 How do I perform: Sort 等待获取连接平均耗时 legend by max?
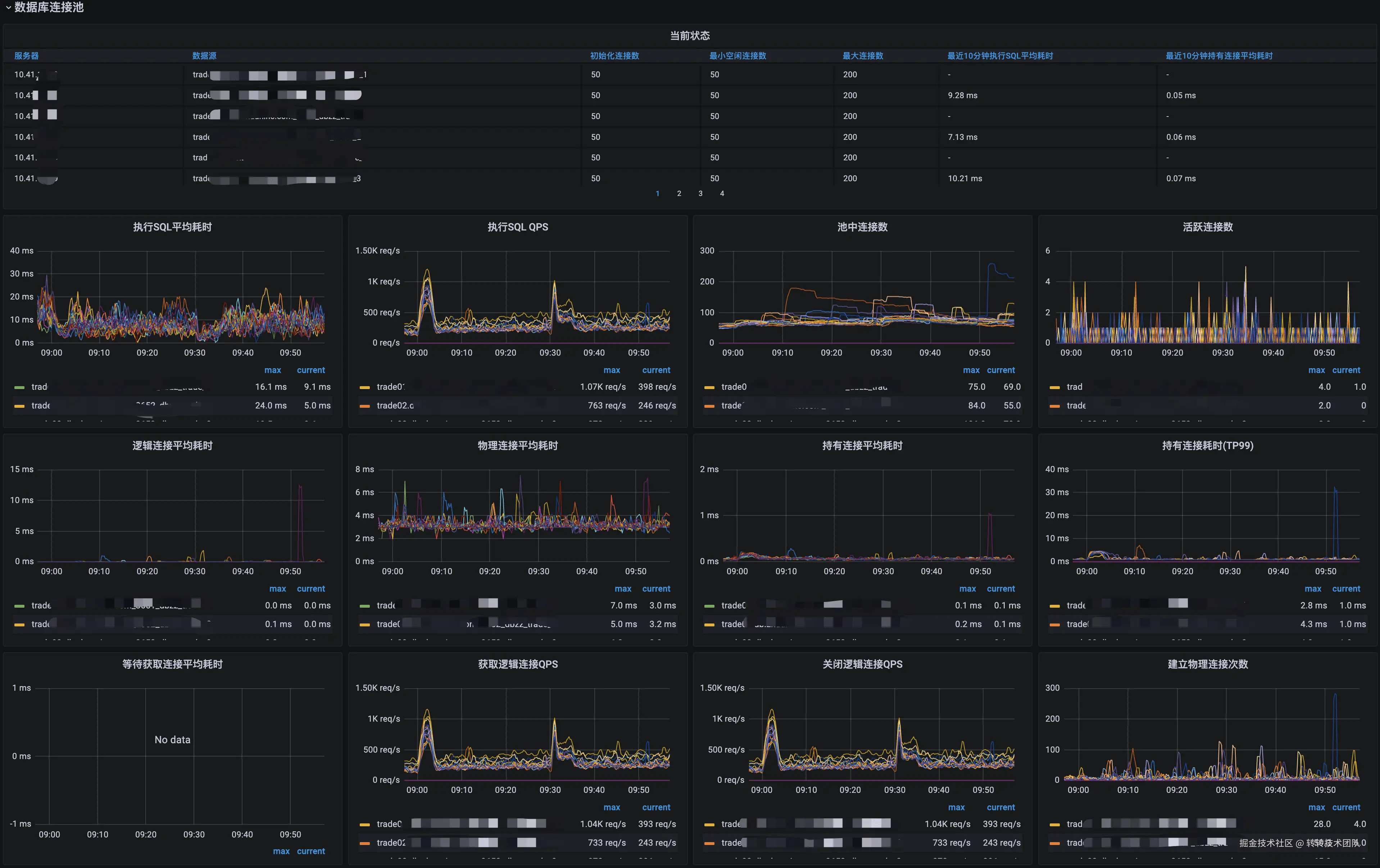(x=281, y=851)
